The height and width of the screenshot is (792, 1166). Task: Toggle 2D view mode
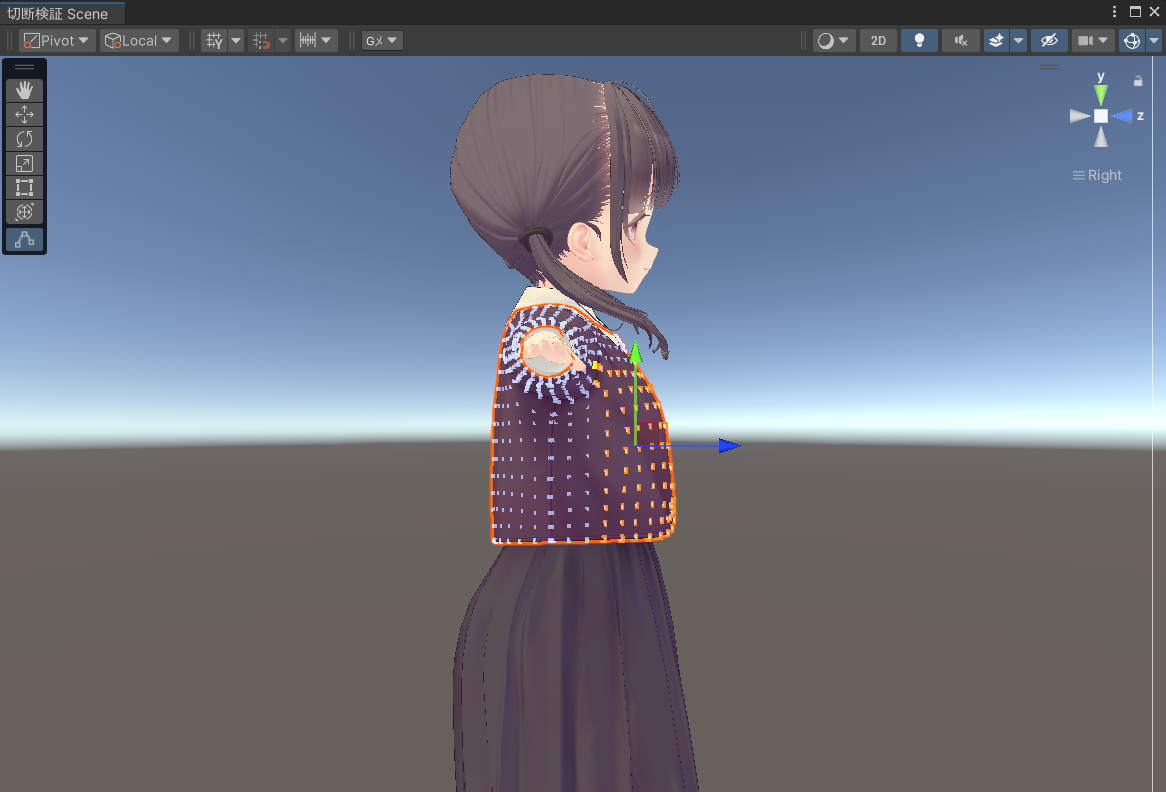(878, 41)
